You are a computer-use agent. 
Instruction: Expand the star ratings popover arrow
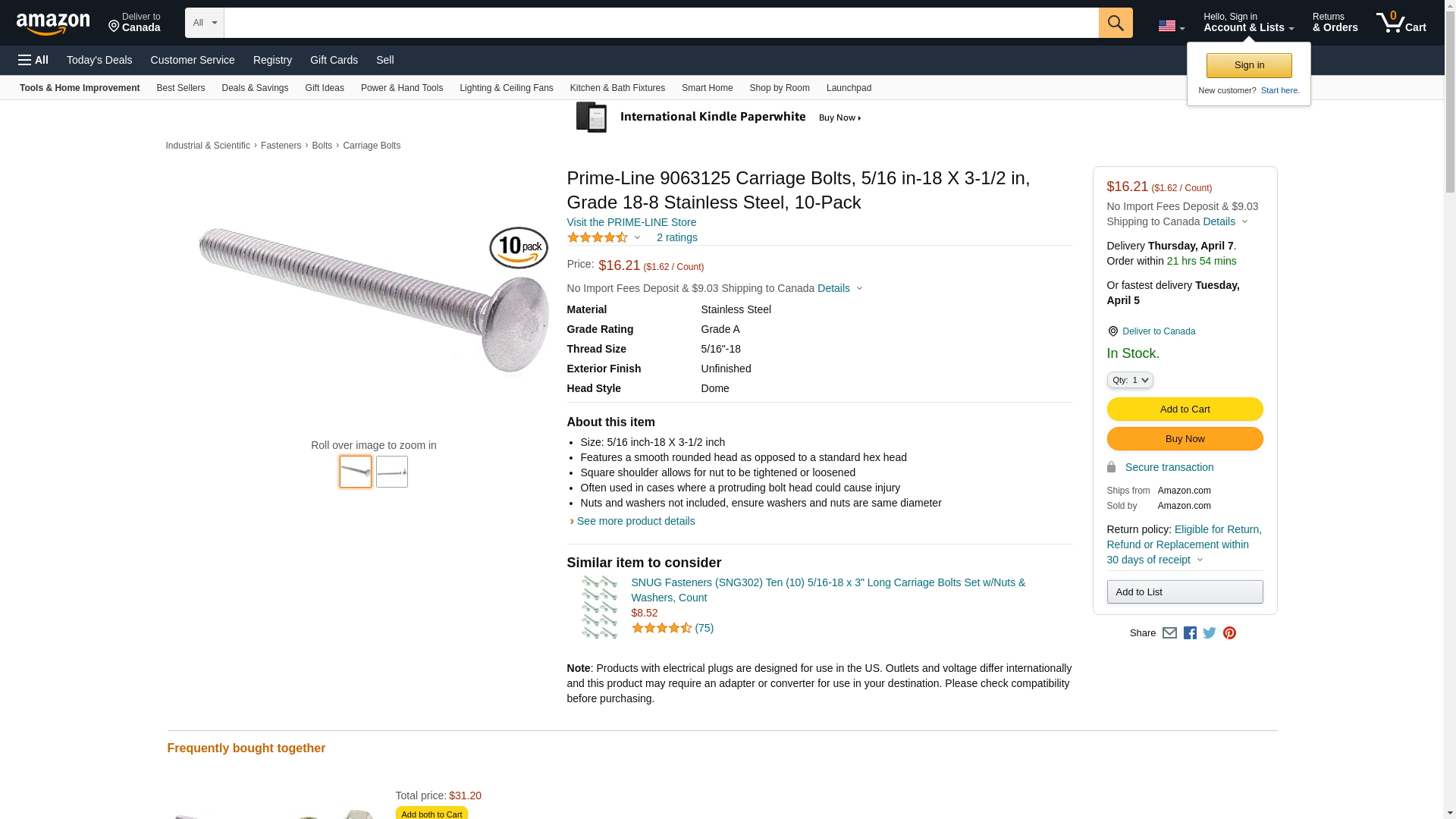point(637,237)
